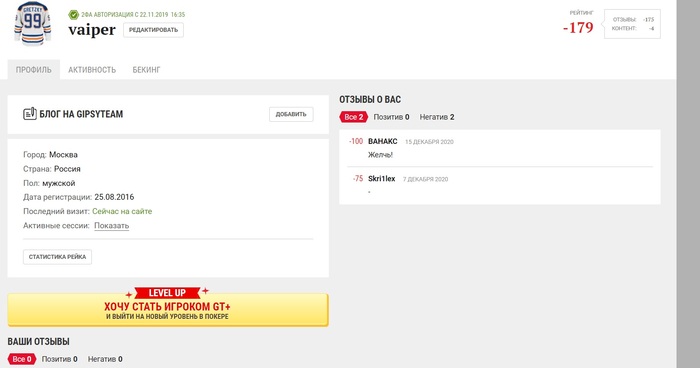Click the КОНТЕНТ -4 rating breakdown line
This screenshot has height=368, width=700.
(633, 29)
